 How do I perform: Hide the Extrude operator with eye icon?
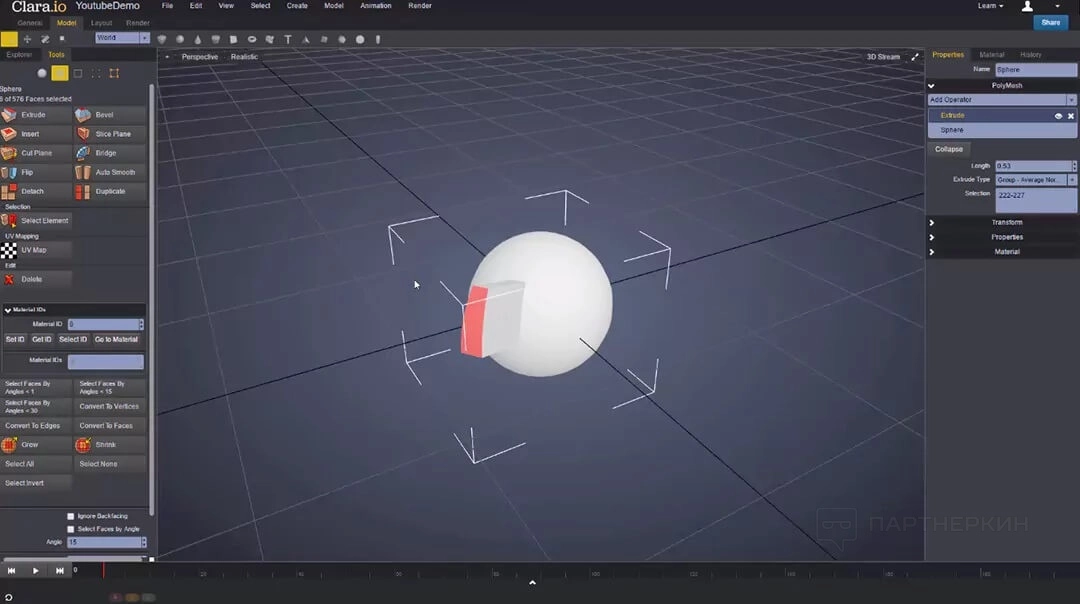pos(1058,116)
